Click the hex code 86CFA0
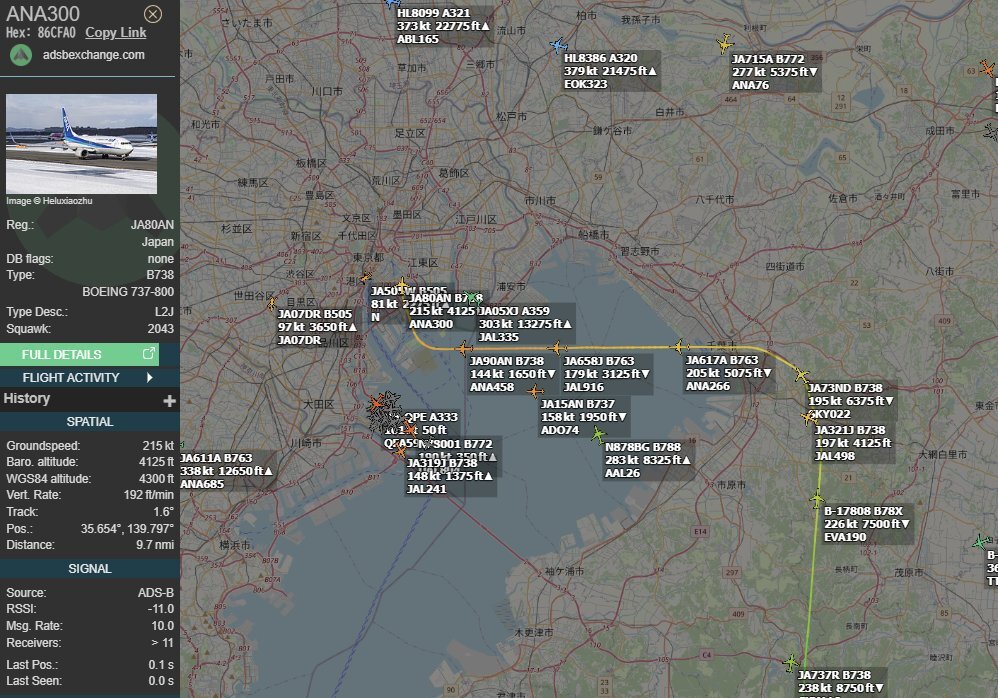The image size is (998, 698). pos(57,33)
